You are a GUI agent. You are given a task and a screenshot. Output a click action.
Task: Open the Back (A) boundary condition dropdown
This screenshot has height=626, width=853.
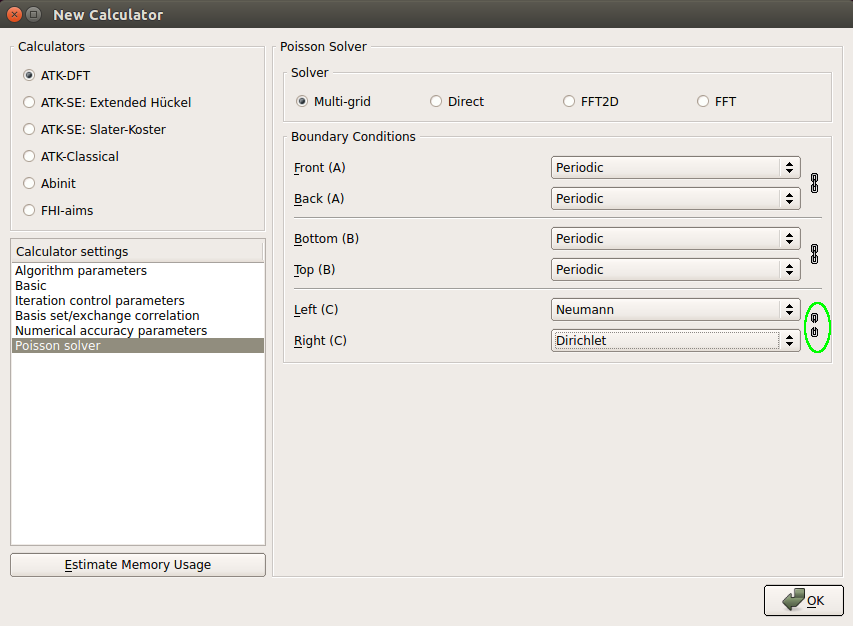pyautogui.click(x=676, y=199)
